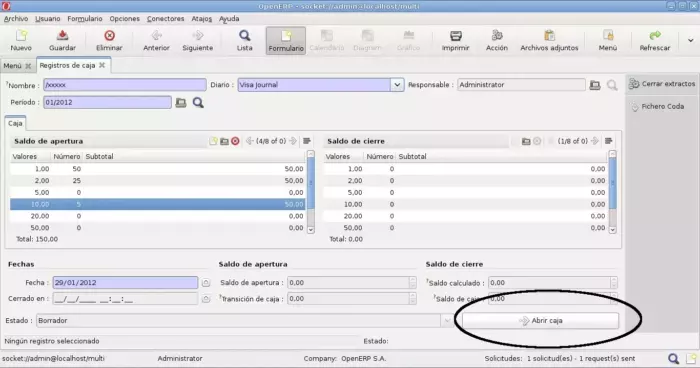
Task: Open the Formulario menu
Action: tap(85, 19)
